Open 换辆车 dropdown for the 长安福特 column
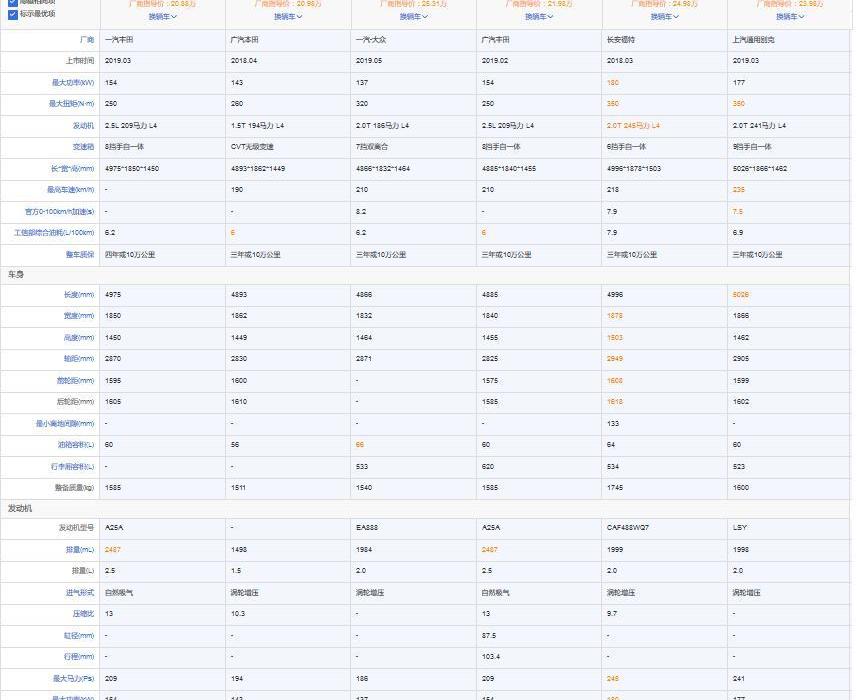This screenshot has width=858, height=700. tap(664, 17)
